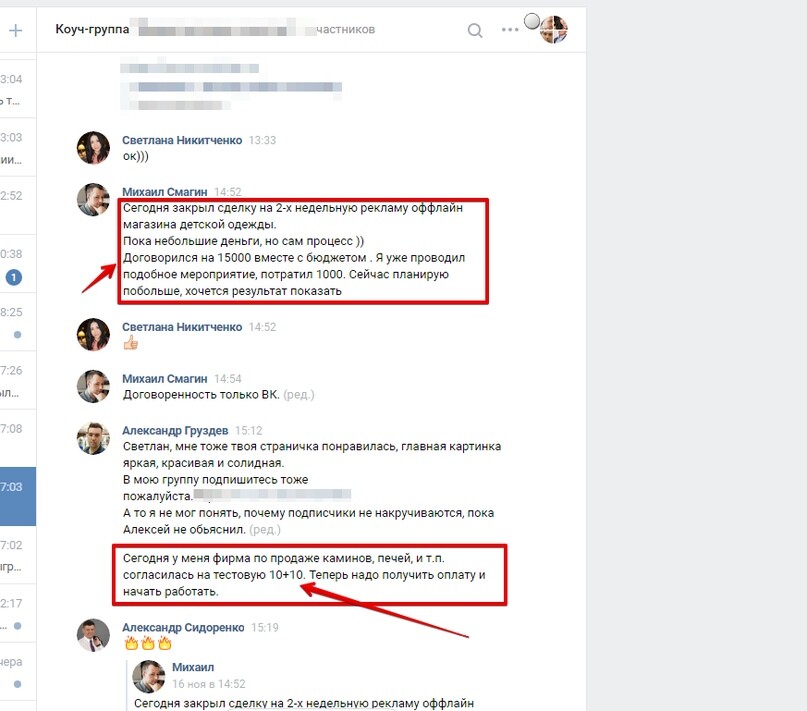Click quoted message date 16 ноя в 14:52
The image size is (807, 711).
tap(208, 684)
